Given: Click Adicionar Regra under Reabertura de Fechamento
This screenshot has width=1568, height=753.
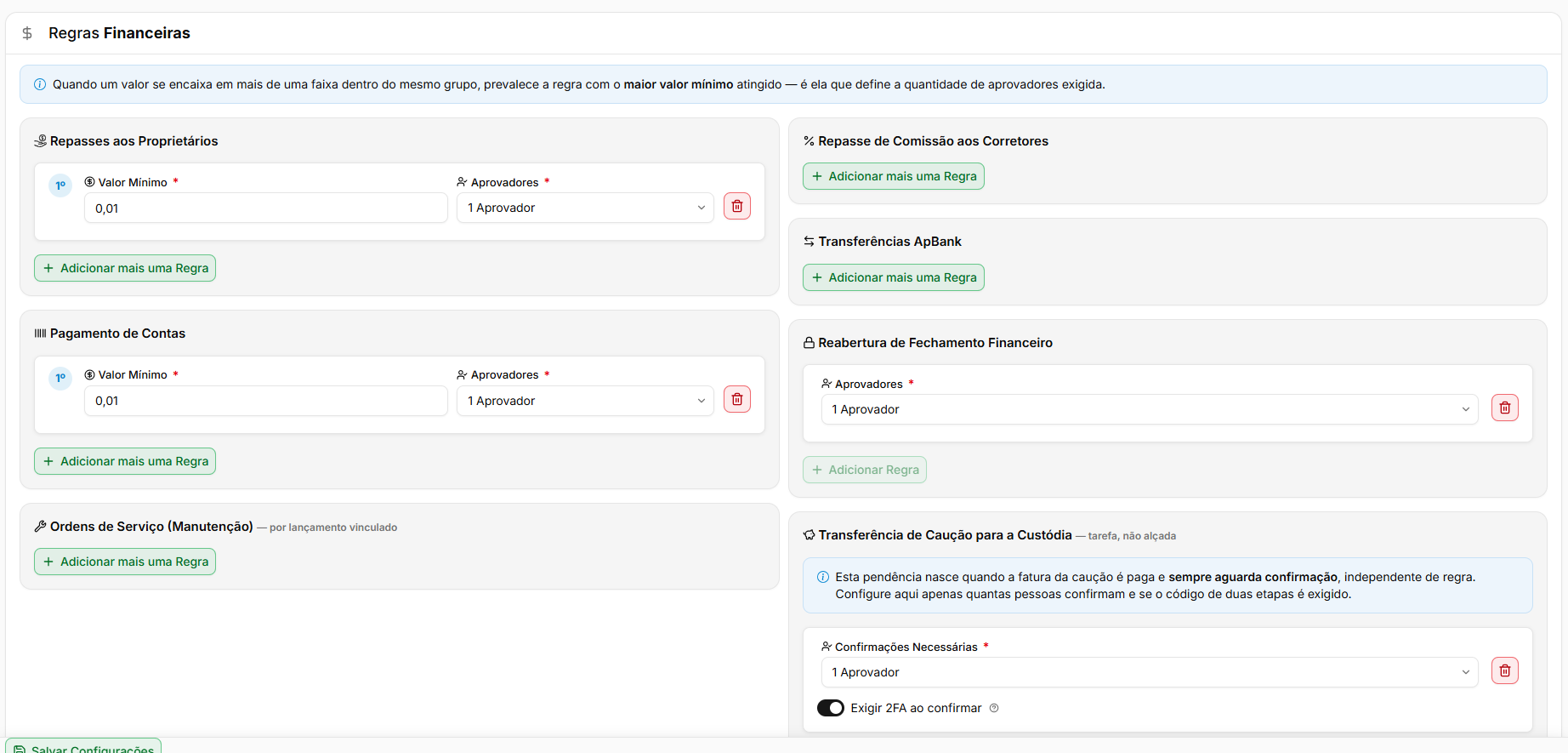Looking at the screenshot, I should [865, 470].
